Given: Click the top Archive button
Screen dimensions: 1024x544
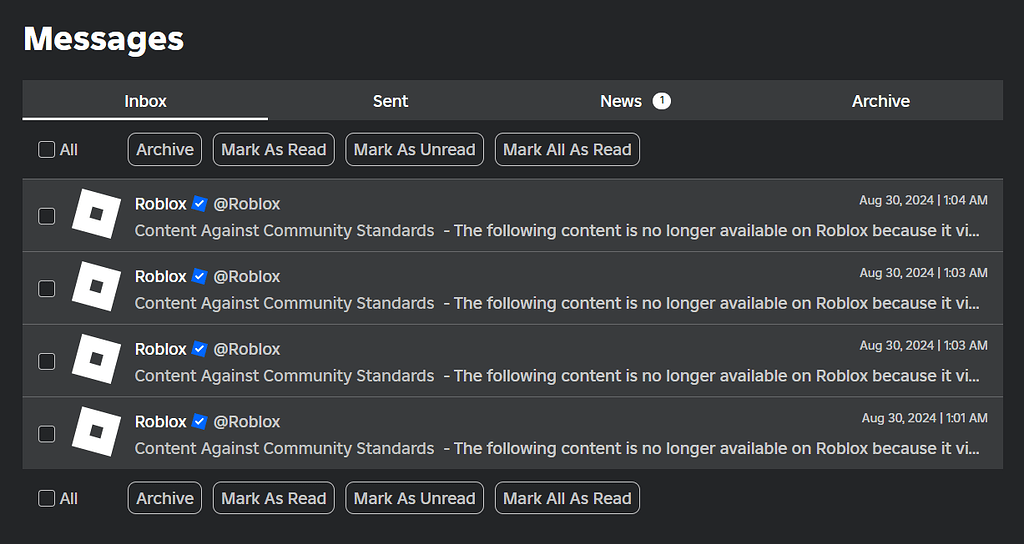Looking at the screenshot, I should [x=165, y=150].
